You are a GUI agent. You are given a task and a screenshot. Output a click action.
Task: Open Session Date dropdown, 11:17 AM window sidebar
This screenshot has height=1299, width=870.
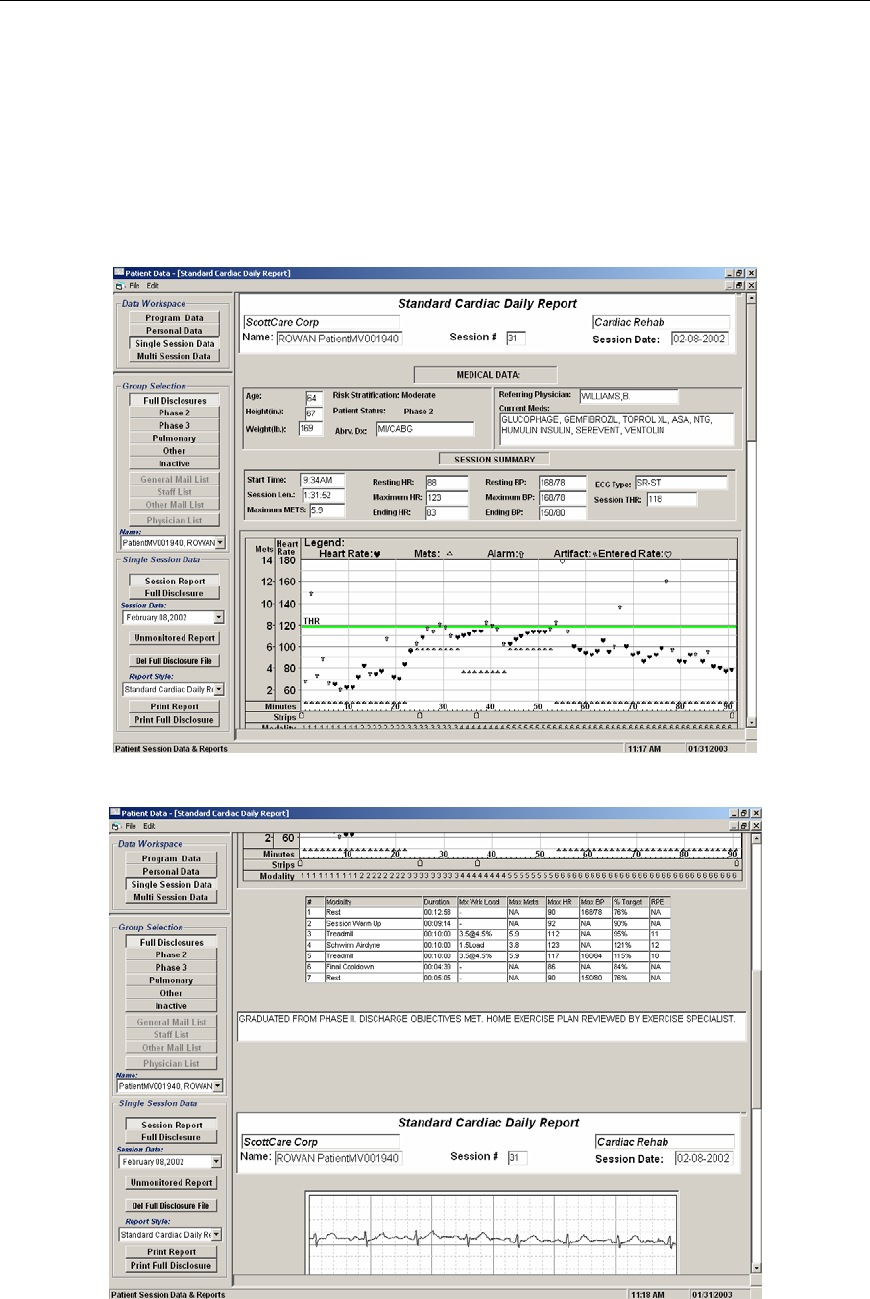pyautogui.click(x=217, y=618)
